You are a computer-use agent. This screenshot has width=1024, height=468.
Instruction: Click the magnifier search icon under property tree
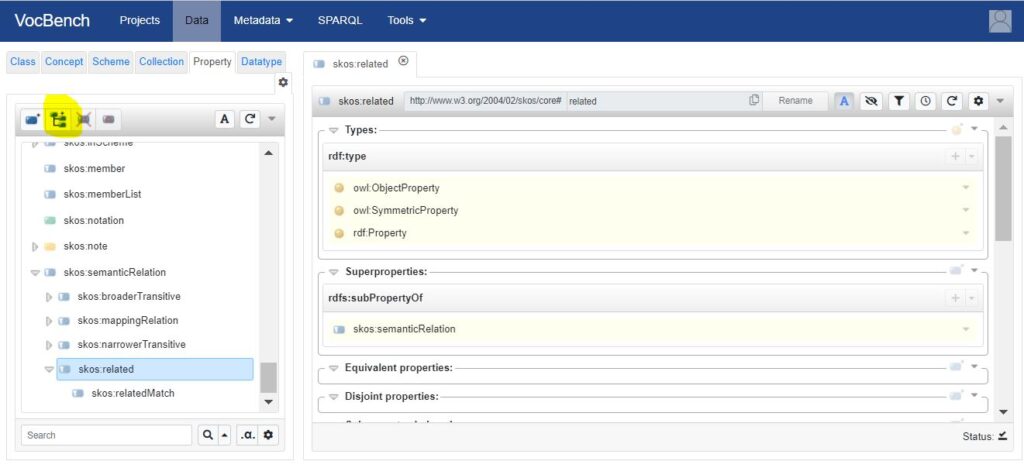tap(207, 435)
